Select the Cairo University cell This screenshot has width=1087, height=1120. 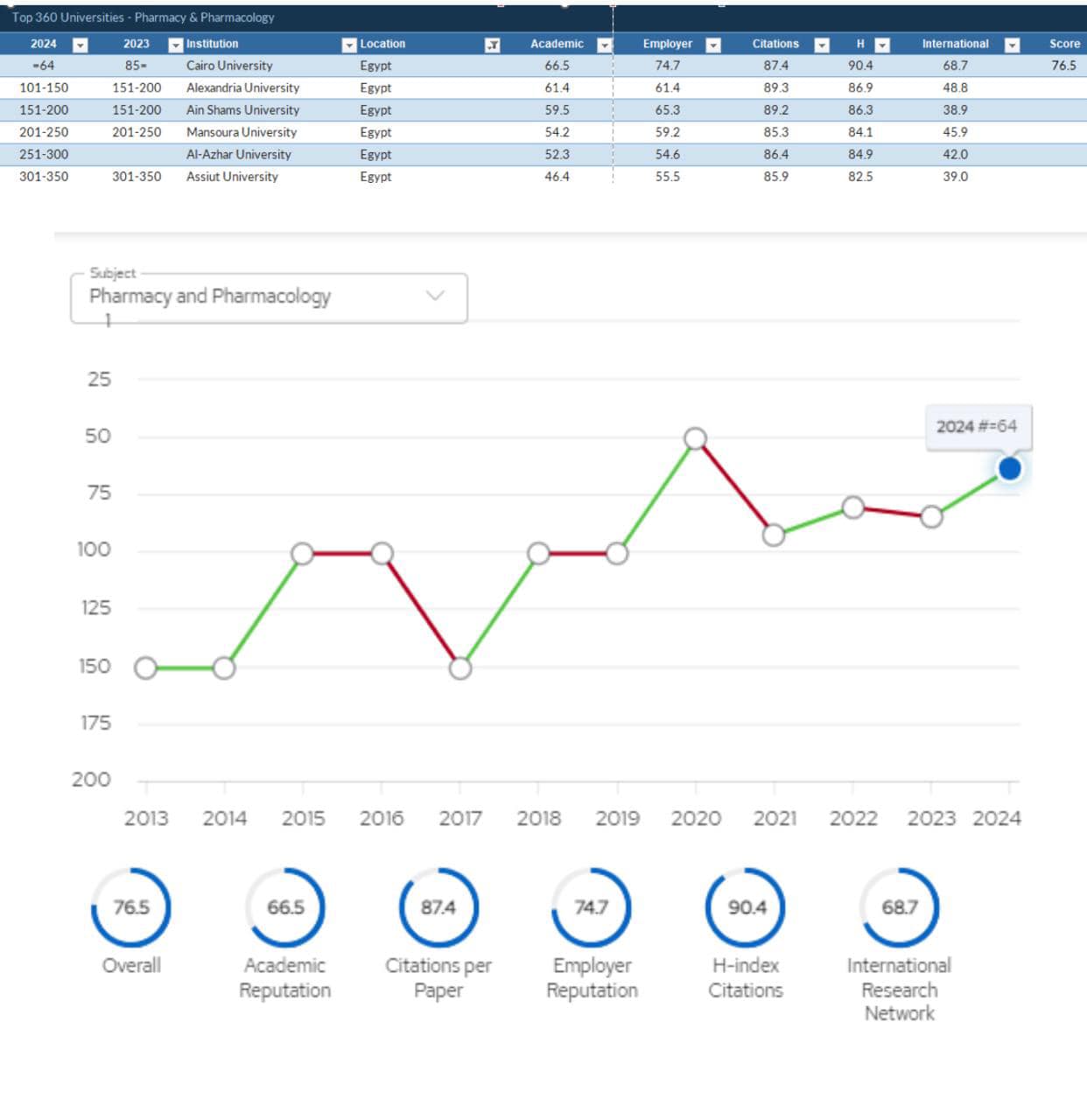point(229,66)
